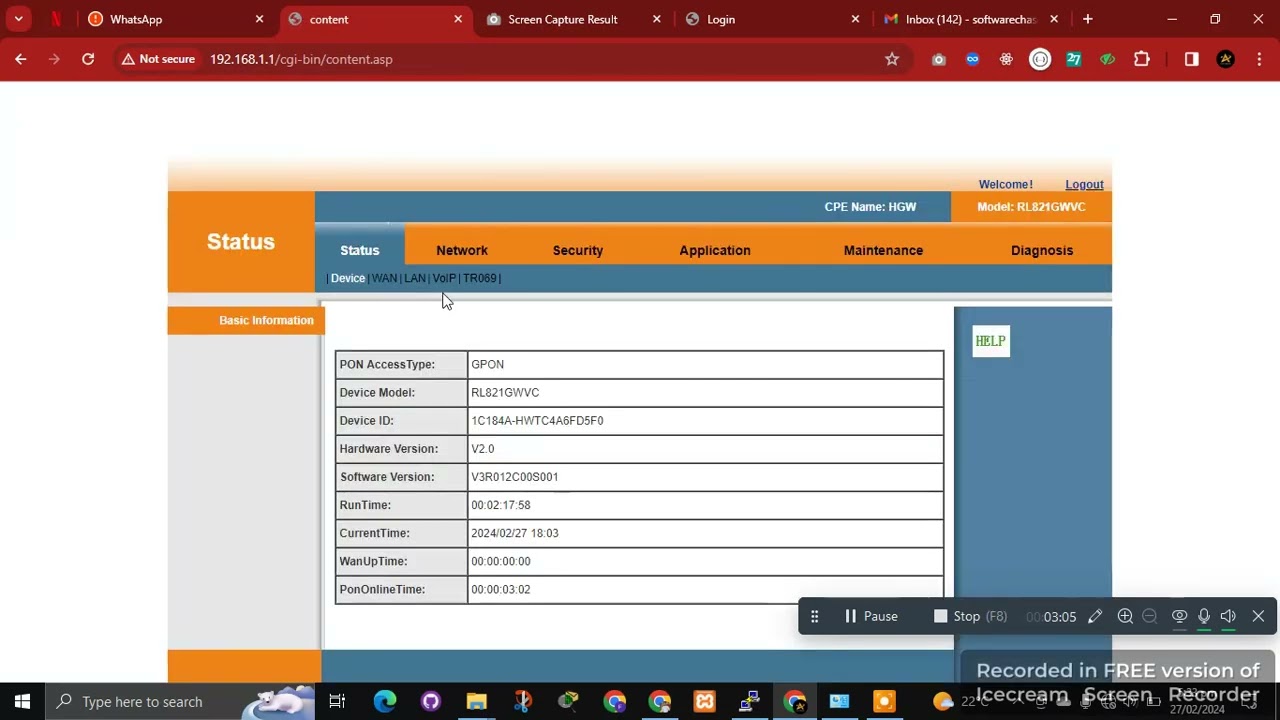The height and width of the screenshot is (720, 1280).
Task: Toggle the recorder webcam
Action: pos(1179,616)
